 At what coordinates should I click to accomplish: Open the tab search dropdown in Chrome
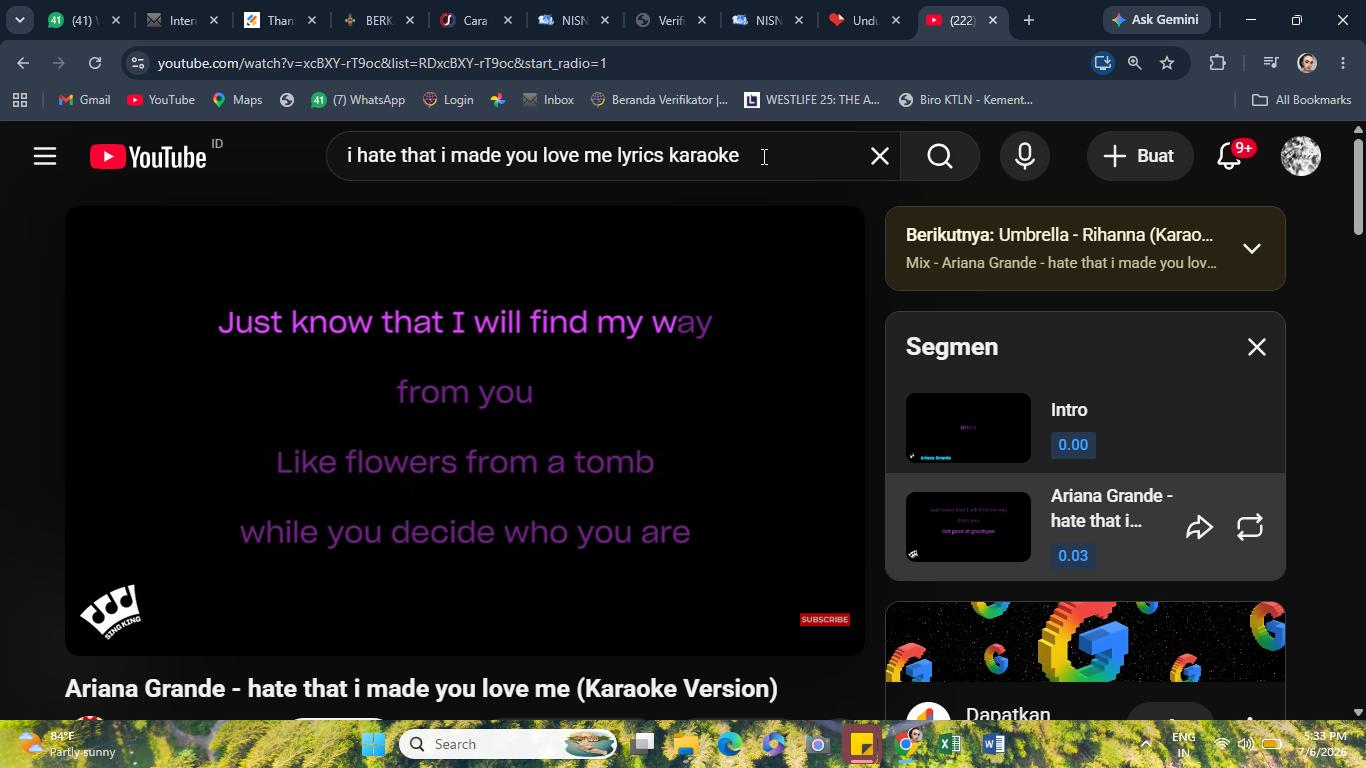pos(19,20)
